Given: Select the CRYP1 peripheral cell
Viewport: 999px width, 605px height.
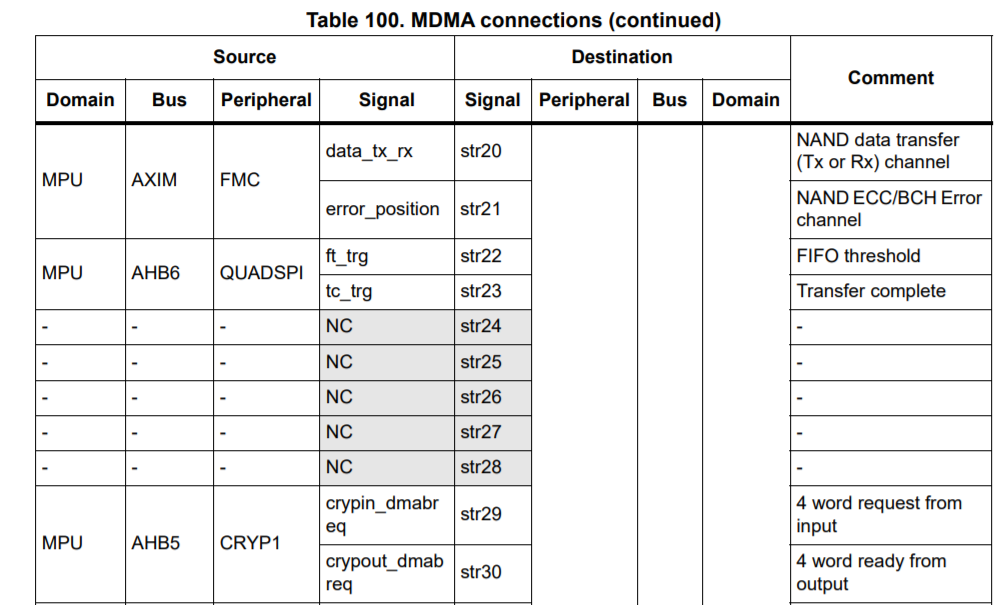Looking at the screenshot, I should pyautogui.click(x=266, y=544).
